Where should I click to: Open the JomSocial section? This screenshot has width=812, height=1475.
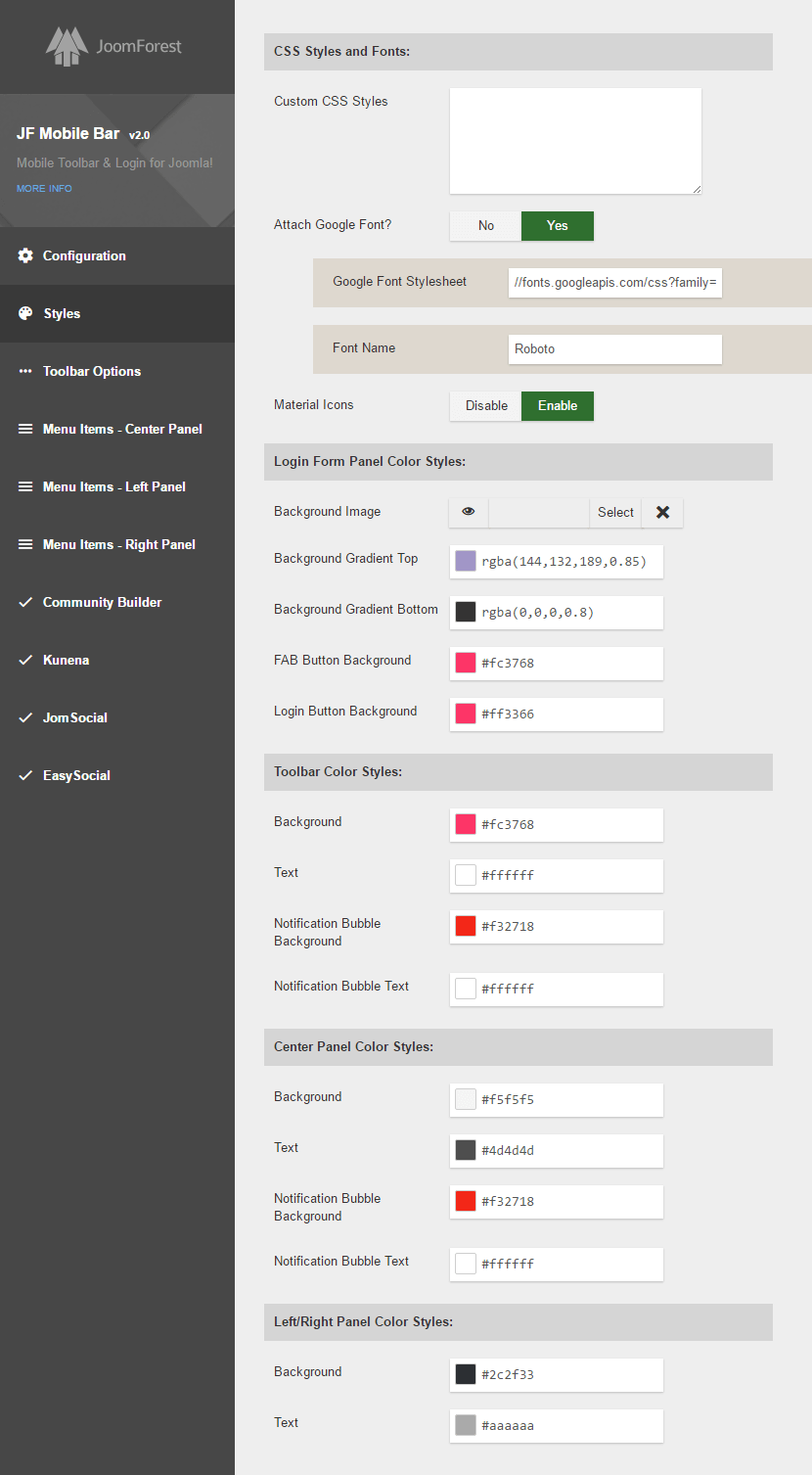[74, 717]
